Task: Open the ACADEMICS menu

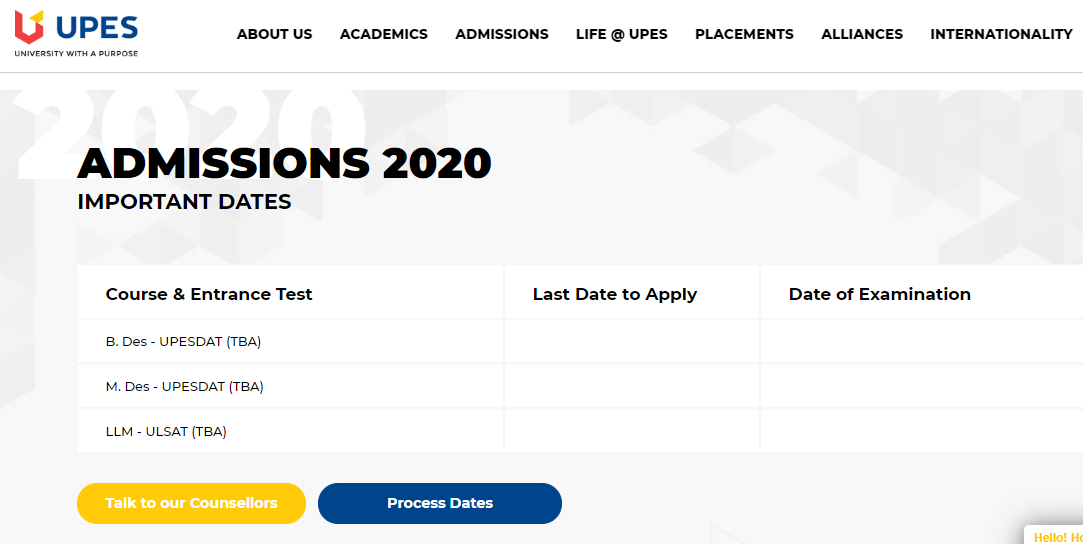Action: pyautogui.click(x=383, y=34)
